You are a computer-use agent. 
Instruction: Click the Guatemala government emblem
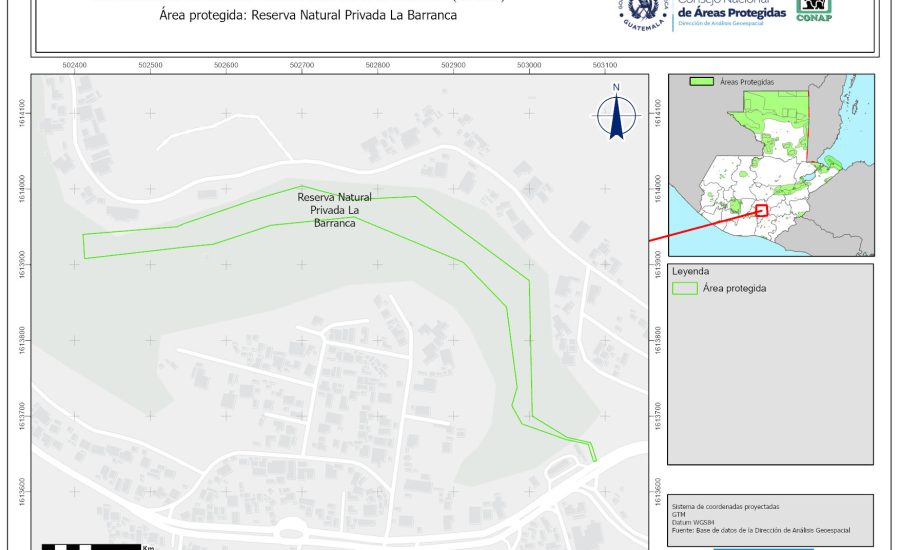[643, 13]
